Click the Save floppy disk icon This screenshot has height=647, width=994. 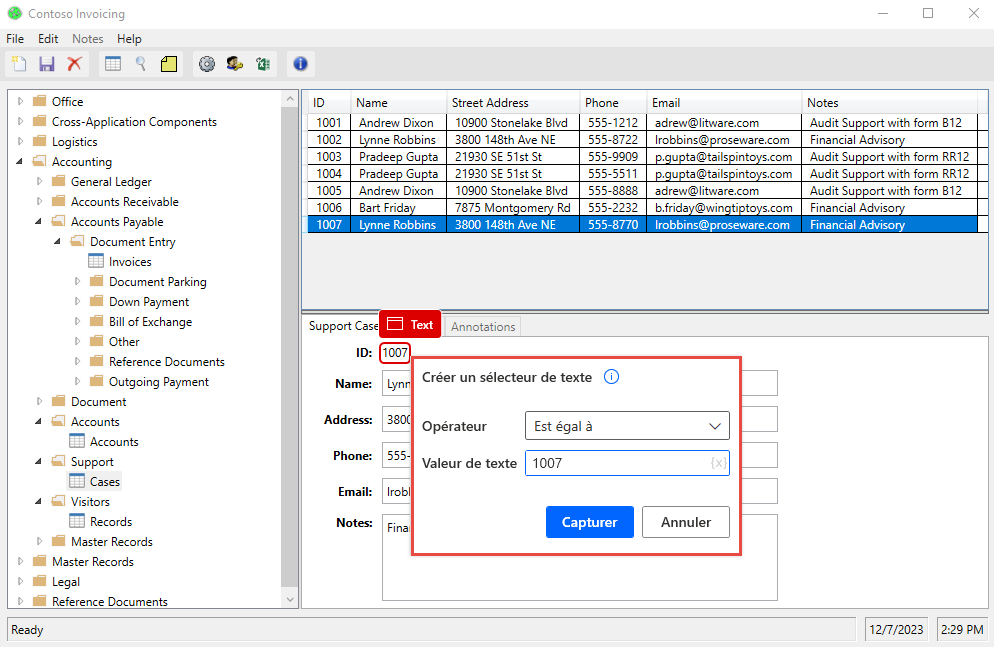point(47,64)
